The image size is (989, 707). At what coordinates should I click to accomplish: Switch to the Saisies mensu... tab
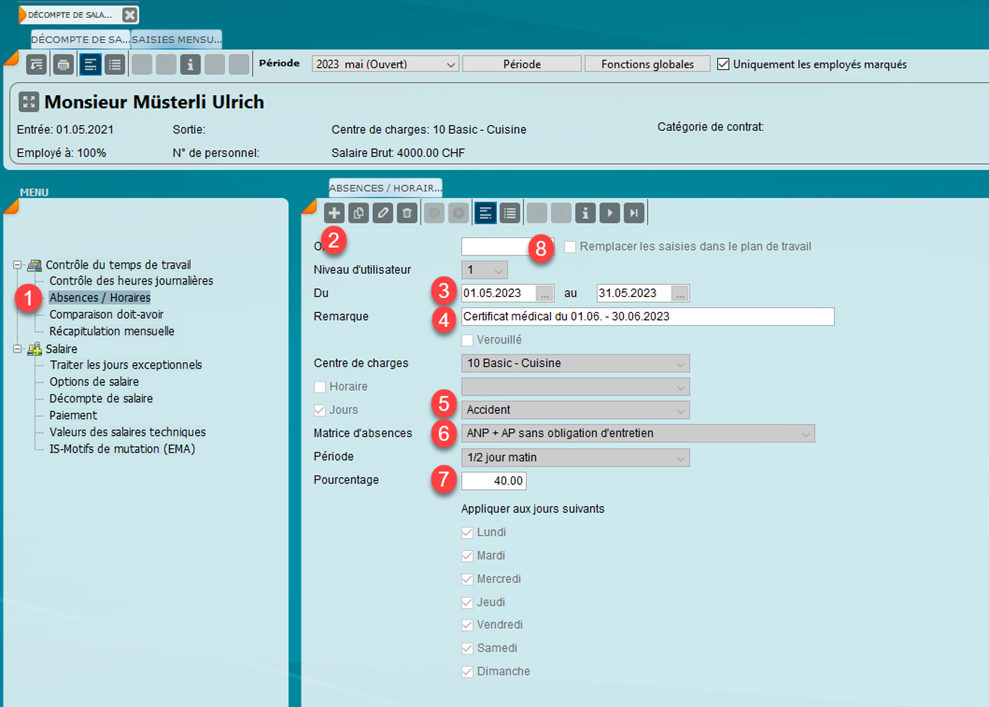[177, 38]
